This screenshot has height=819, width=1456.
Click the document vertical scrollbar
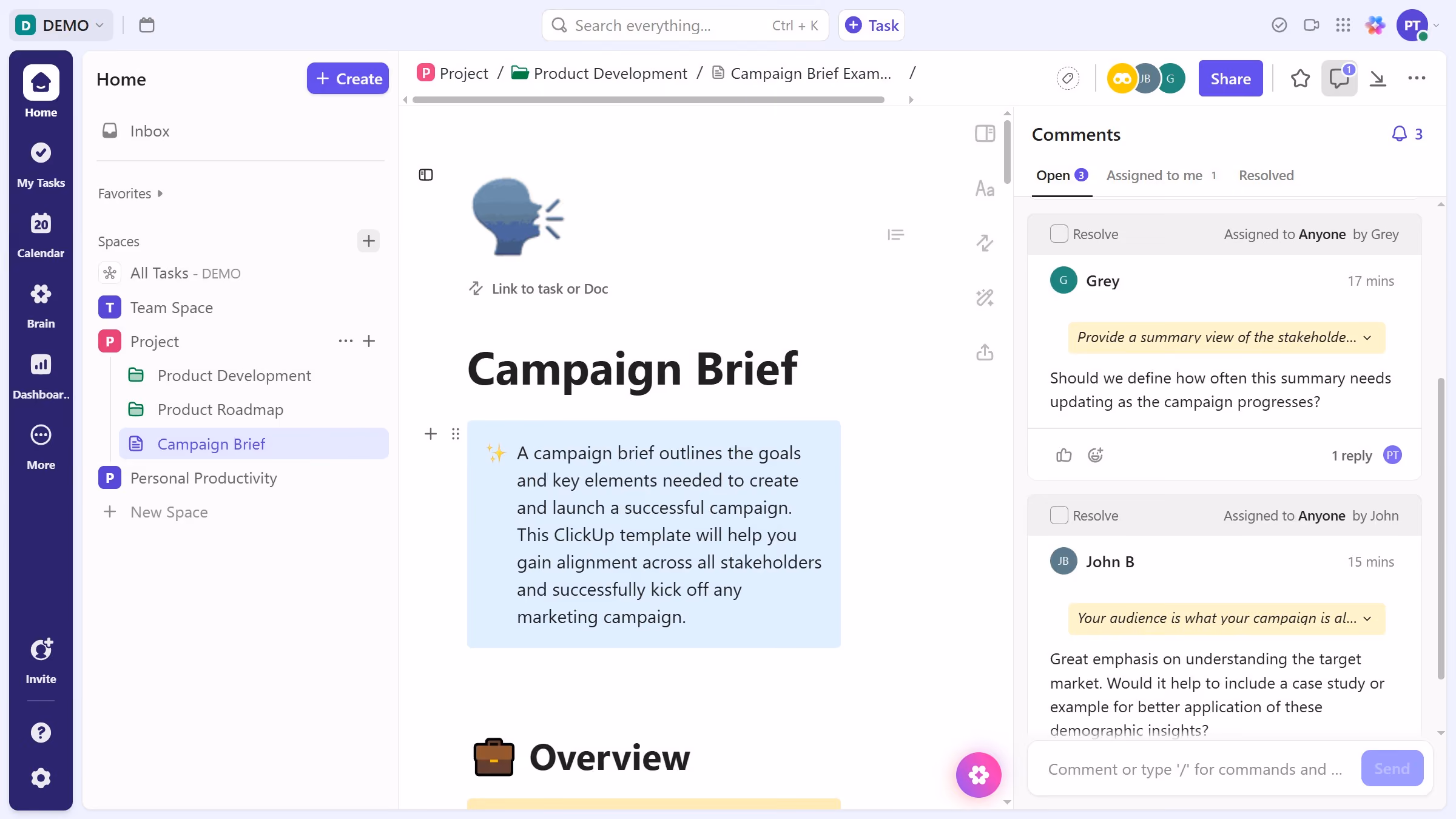[1007, 152]
